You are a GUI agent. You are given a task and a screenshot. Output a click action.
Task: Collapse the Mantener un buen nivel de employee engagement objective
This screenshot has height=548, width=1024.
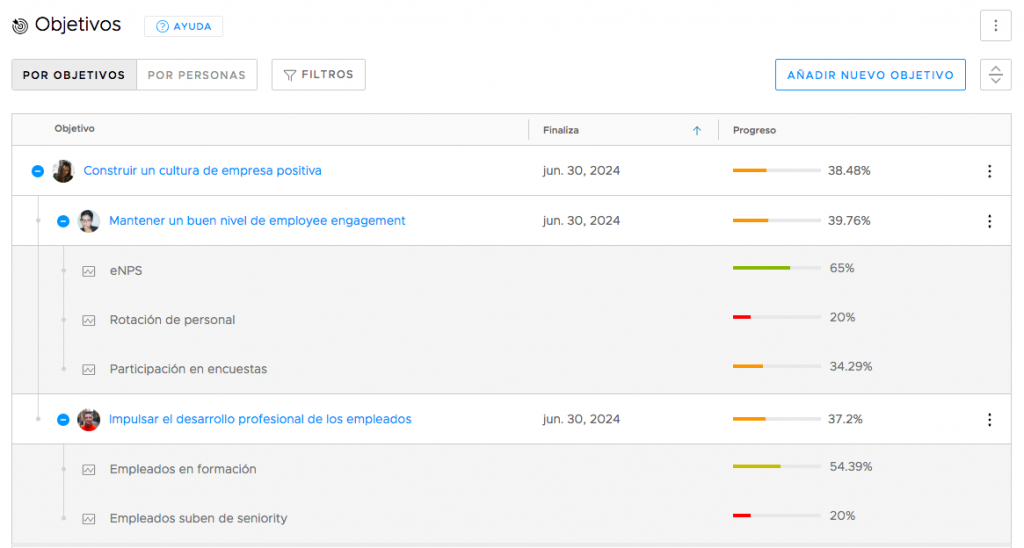[63, 221]
